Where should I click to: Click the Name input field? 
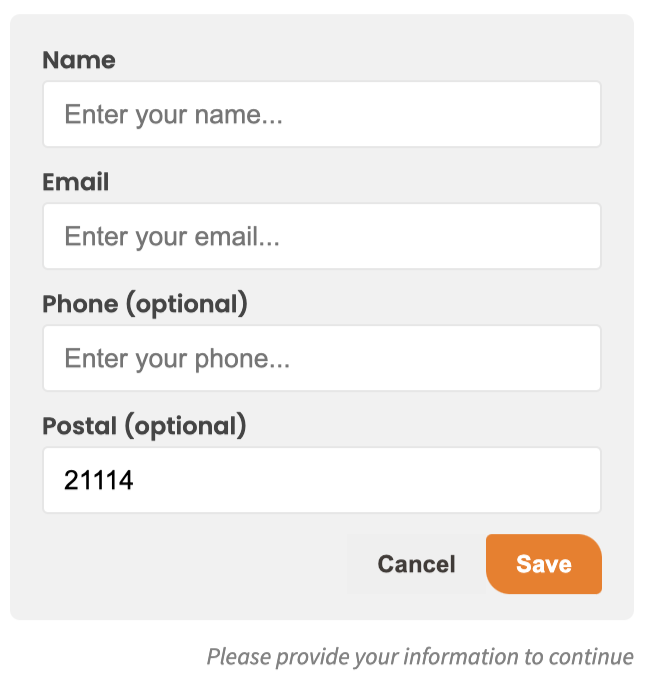[x=321, y=115]
